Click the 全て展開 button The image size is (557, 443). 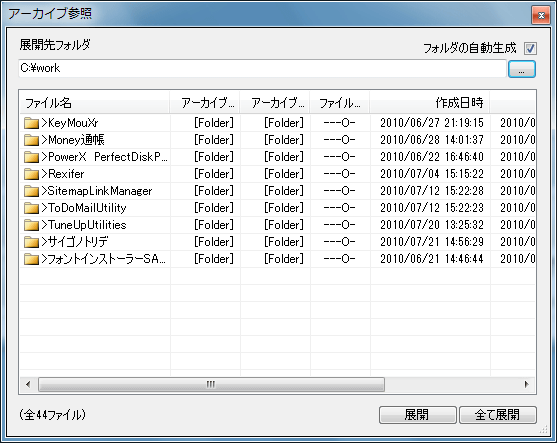click(497, 415)
